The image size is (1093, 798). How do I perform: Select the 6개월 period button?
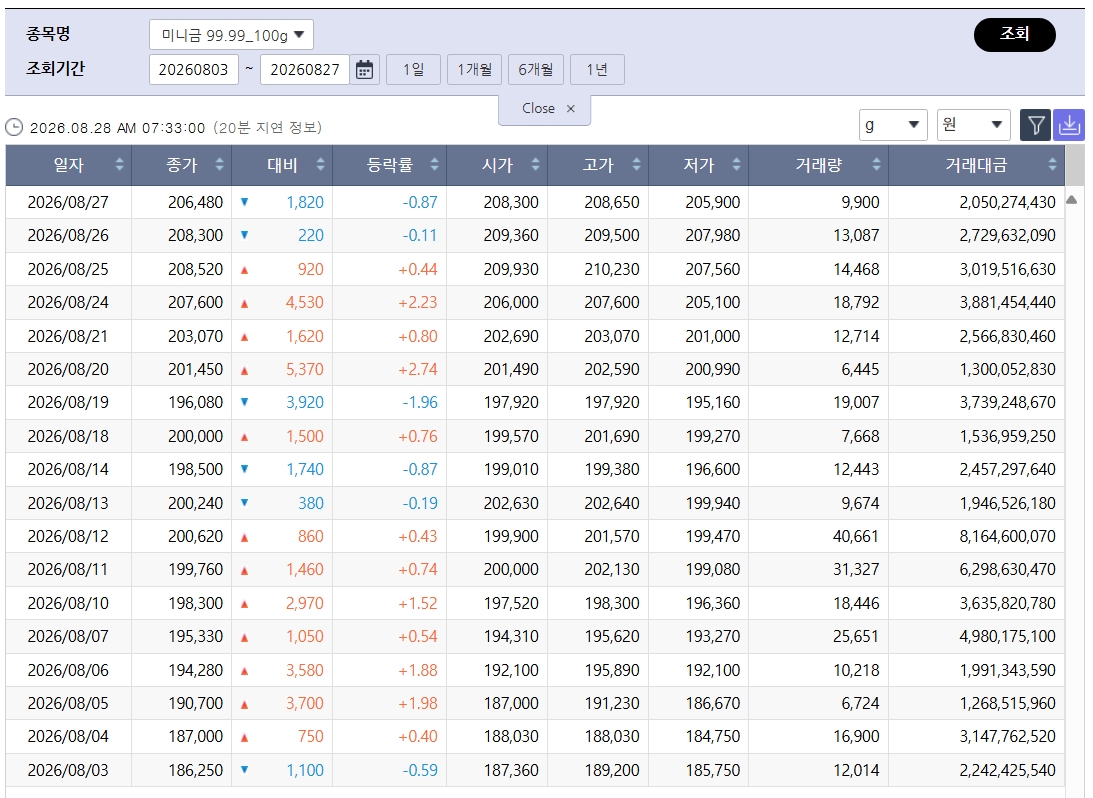pos(535,70)
